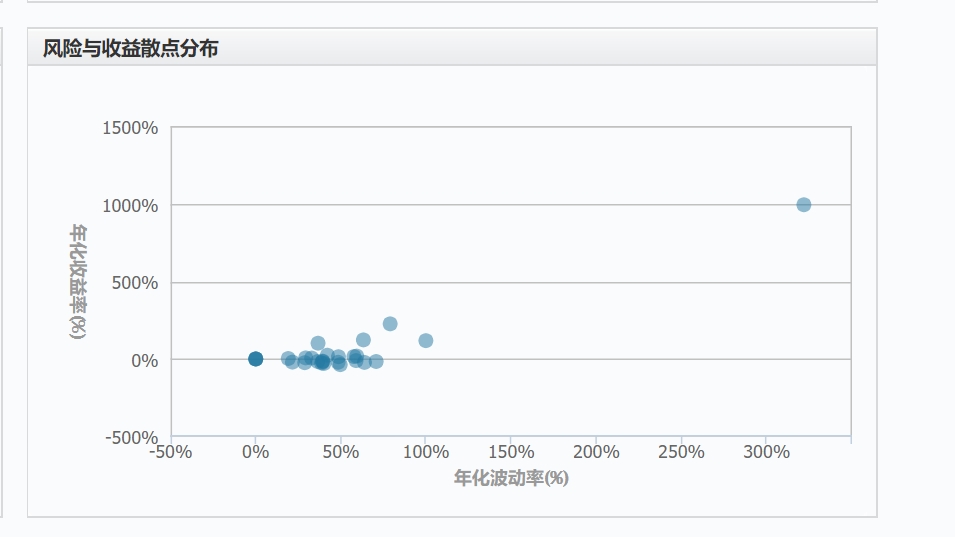Click the rightmost dot on the zero line

pos(376,362)
